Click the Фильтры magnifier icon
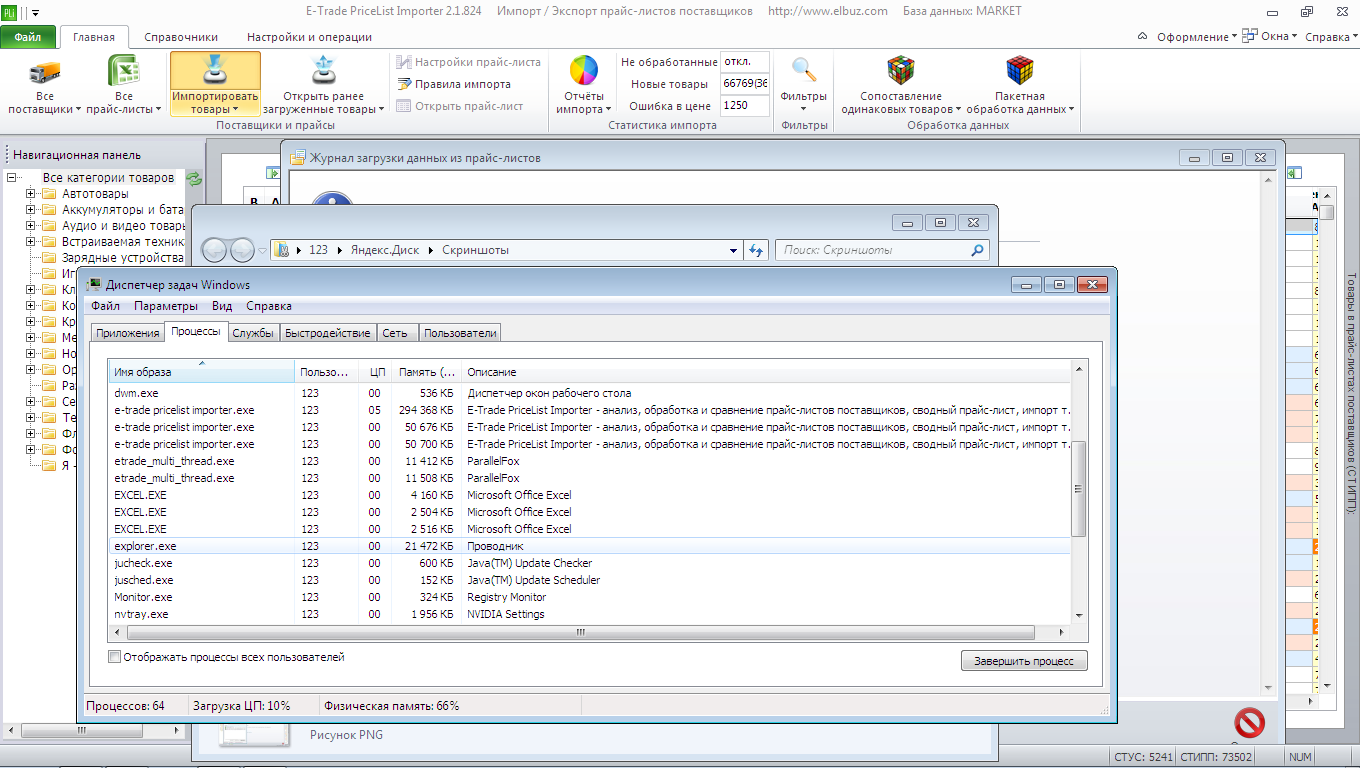Viewport: 1360px width, 768px height. (804, 69)
